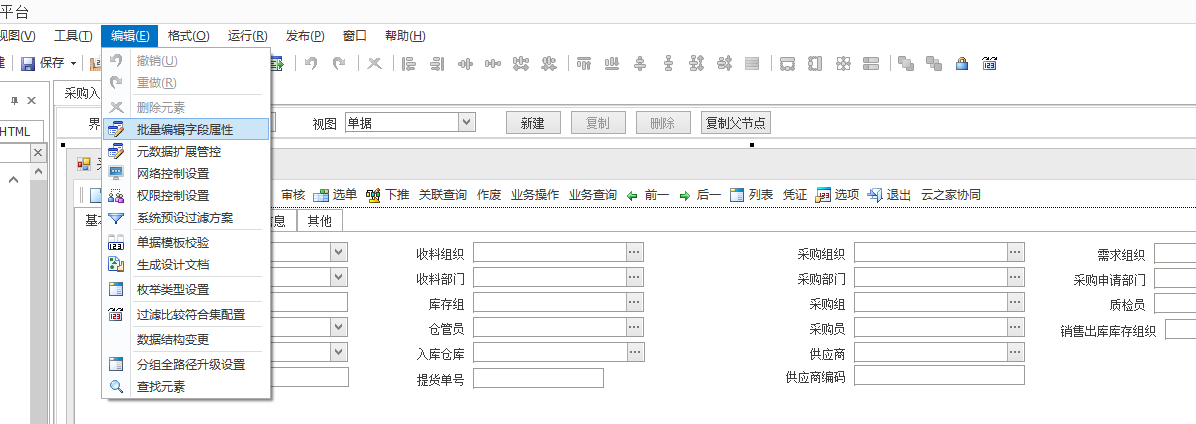The height and width of the screenshot is (424, 1196).
Task: Click 作废 in the form toolbar
Action: [x=489, y=195]
